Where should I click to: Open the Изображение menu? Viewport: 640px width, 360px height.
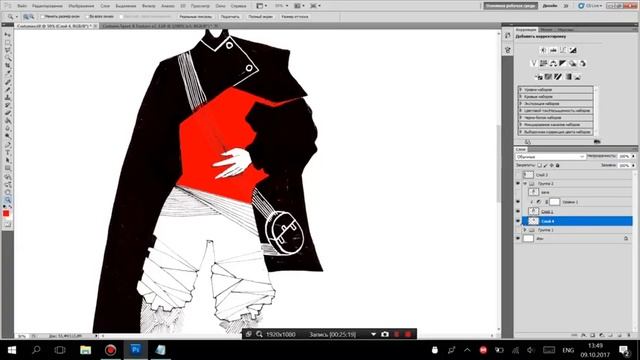[81, 6]
